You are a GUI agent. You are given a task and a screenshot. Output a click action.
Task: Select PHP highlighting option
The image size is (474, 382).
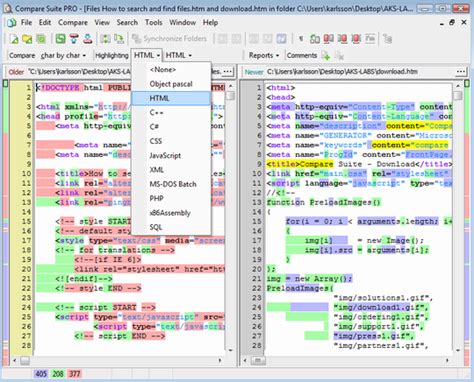coord(171,199)
